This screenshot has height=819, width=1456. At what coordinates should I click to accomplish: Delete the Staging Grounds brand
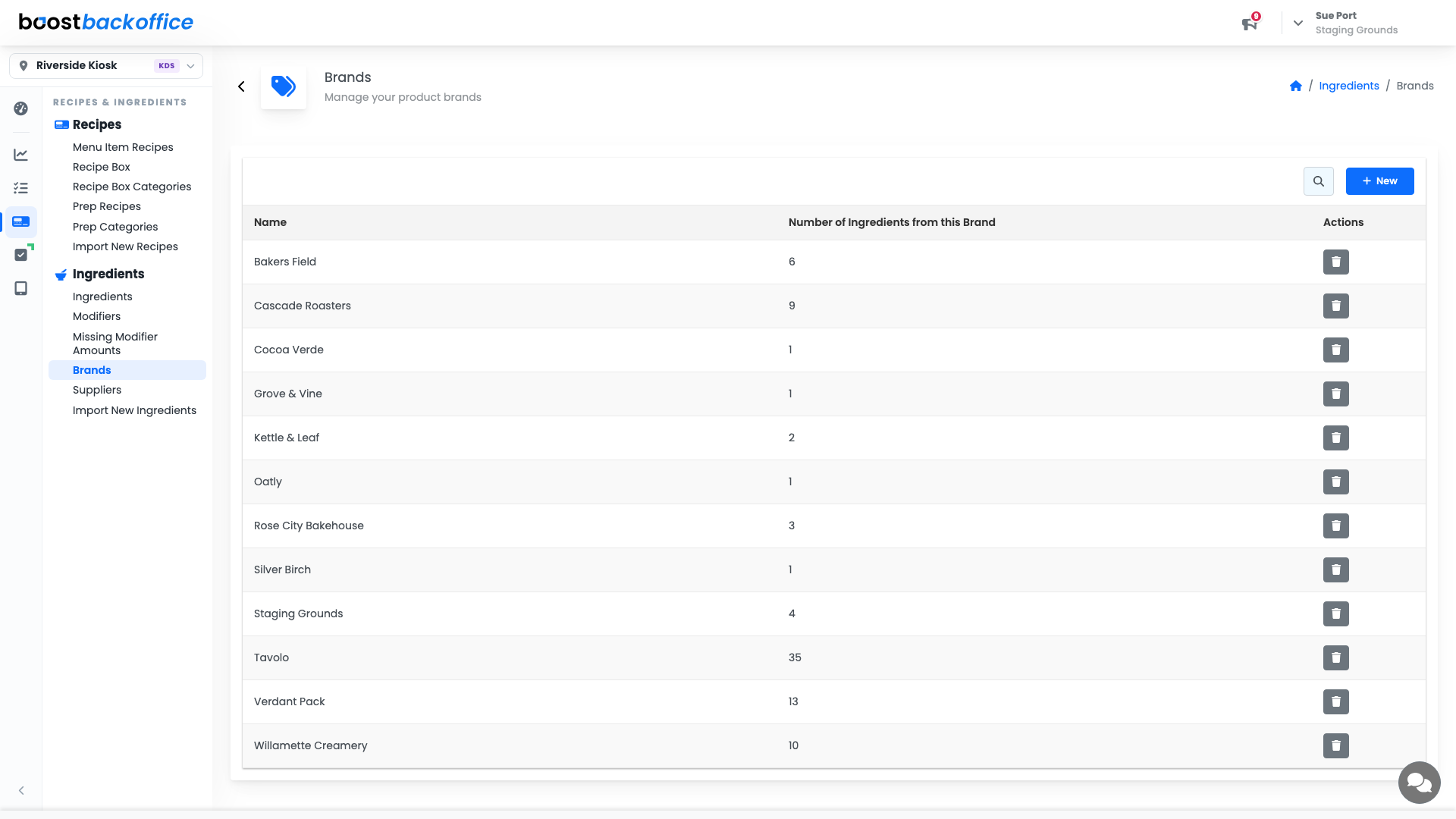tap(1336, 614)
